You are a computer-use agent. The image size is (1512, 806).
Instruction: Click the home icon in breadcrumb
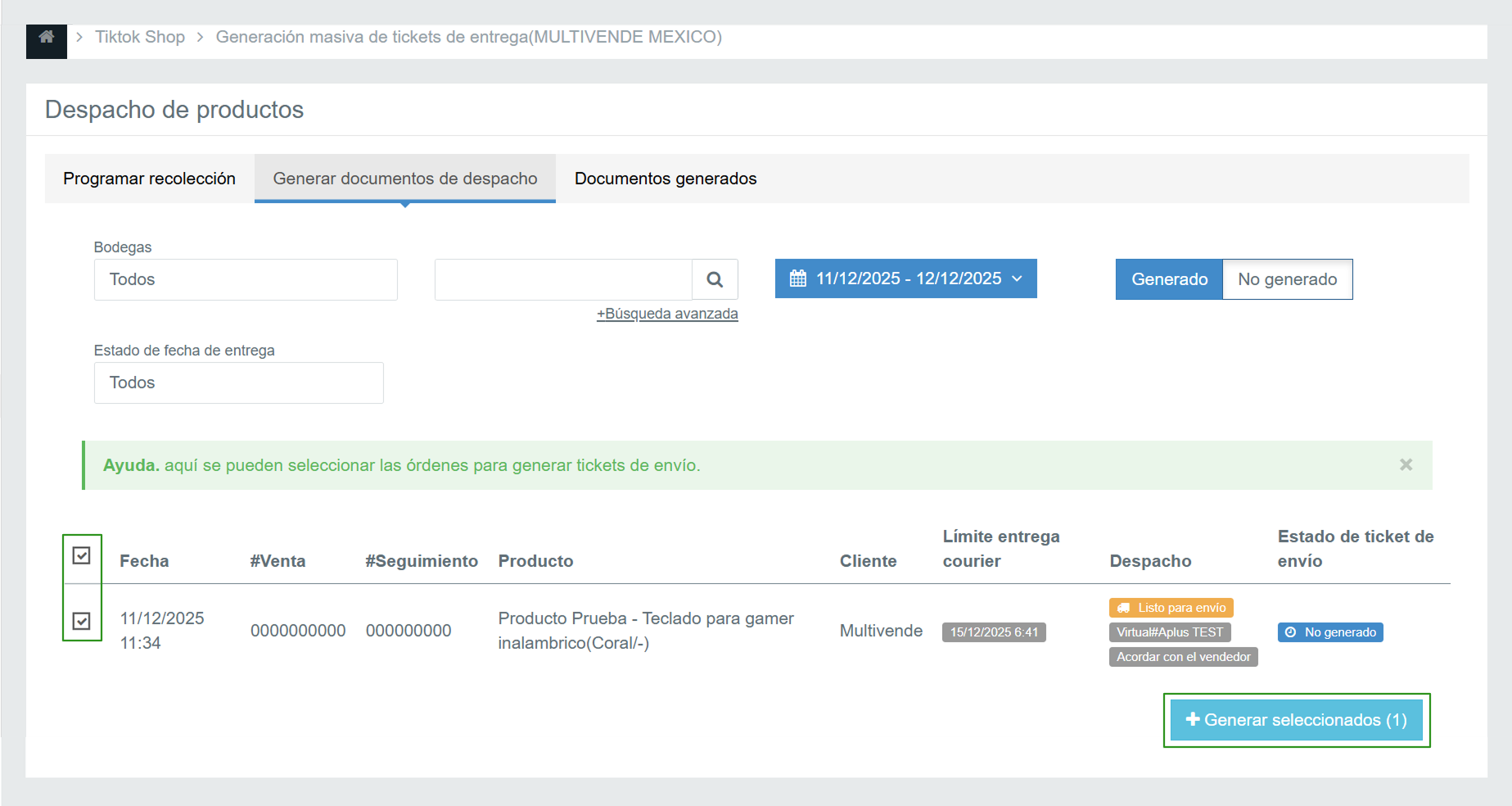click(46, 37)
